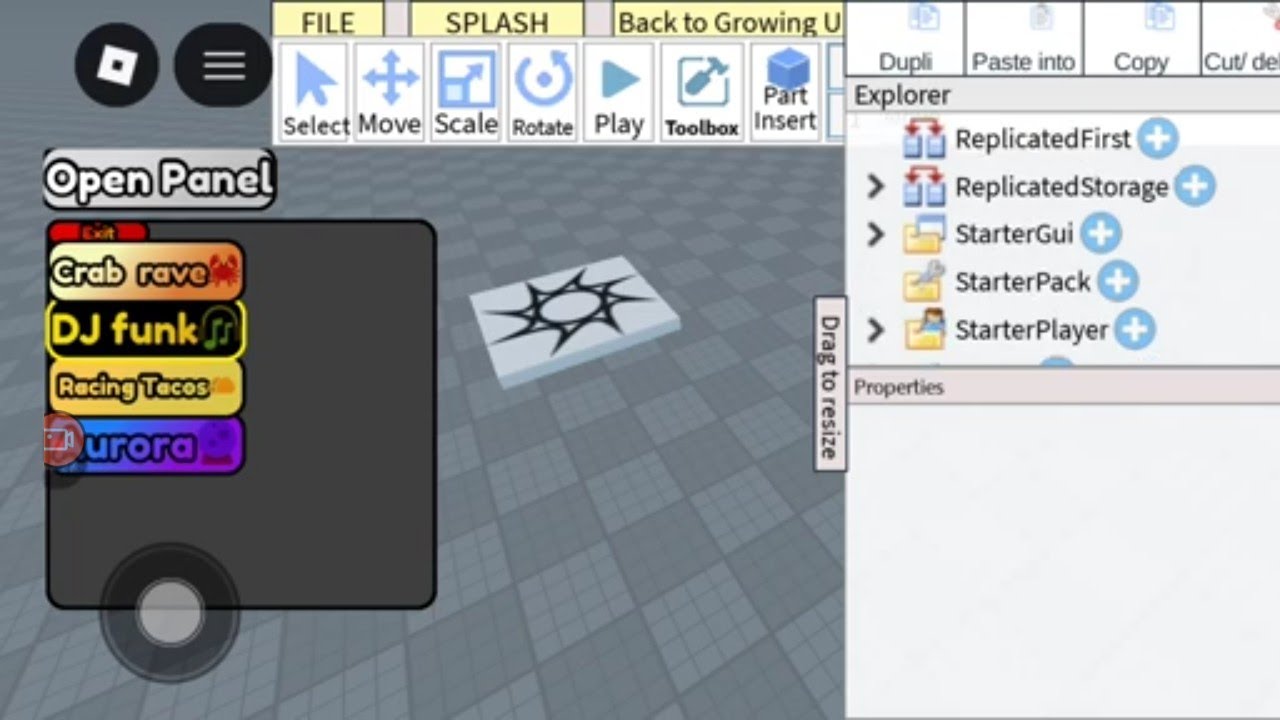Viewport: 1280px width, 720px height.
Task: Click the Explorer panel title
Action: pyautogui.click(x=902, y=95)
